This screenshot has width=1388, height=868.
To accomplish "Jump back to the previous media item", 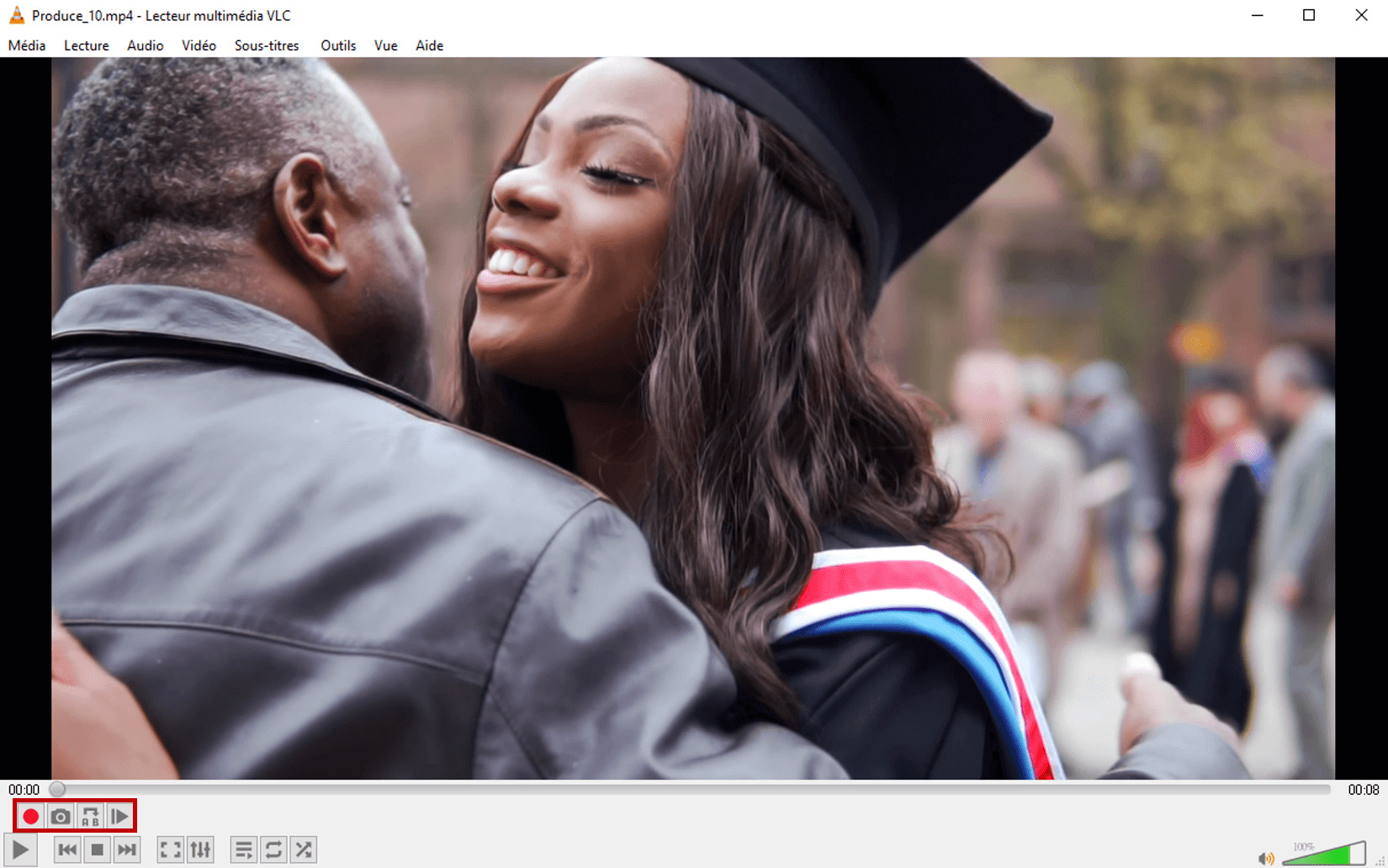I will tap(68, 849).
